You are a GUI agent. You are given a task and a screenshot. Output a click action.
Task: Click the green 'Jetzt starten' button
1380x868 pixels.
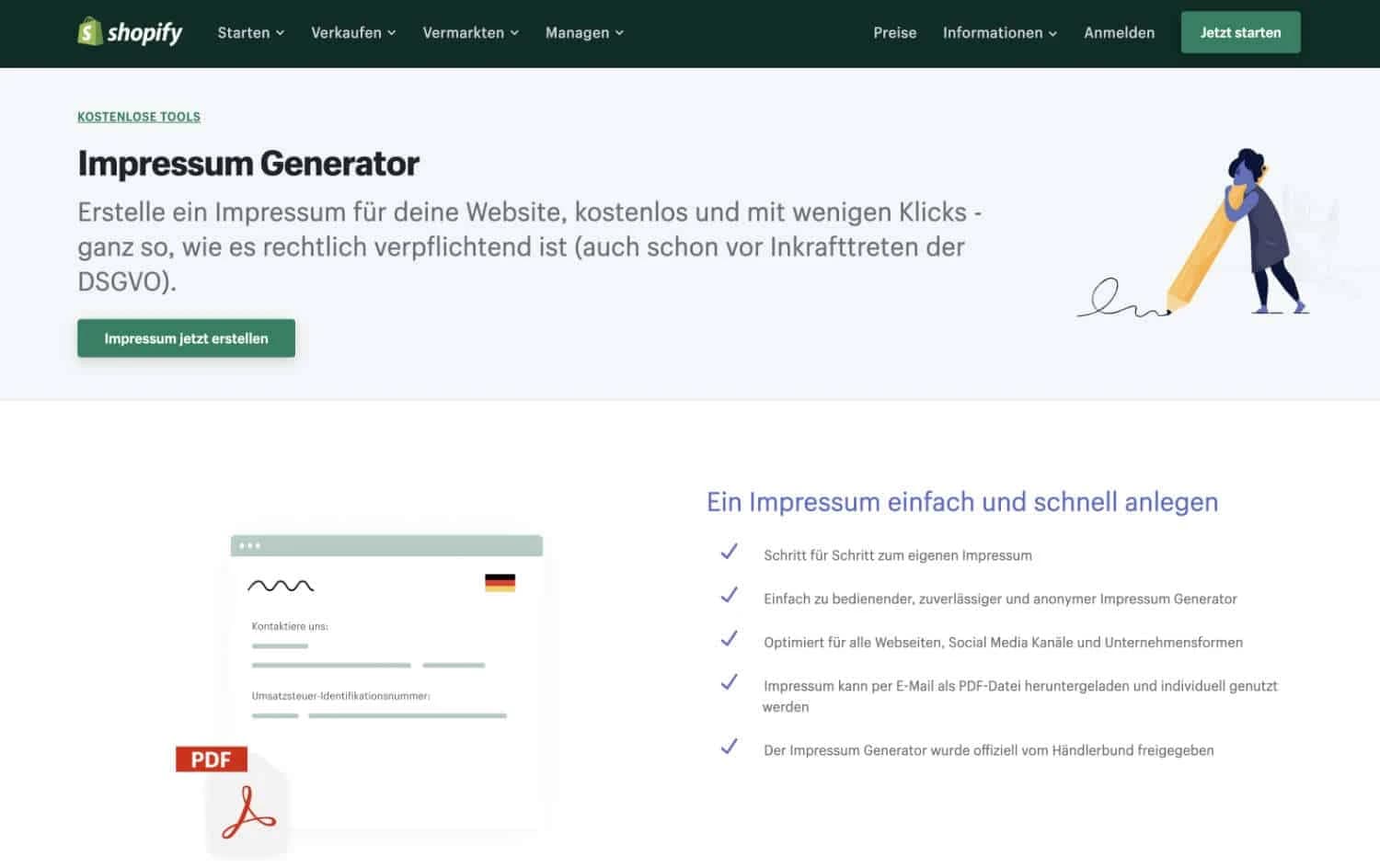1240,32
